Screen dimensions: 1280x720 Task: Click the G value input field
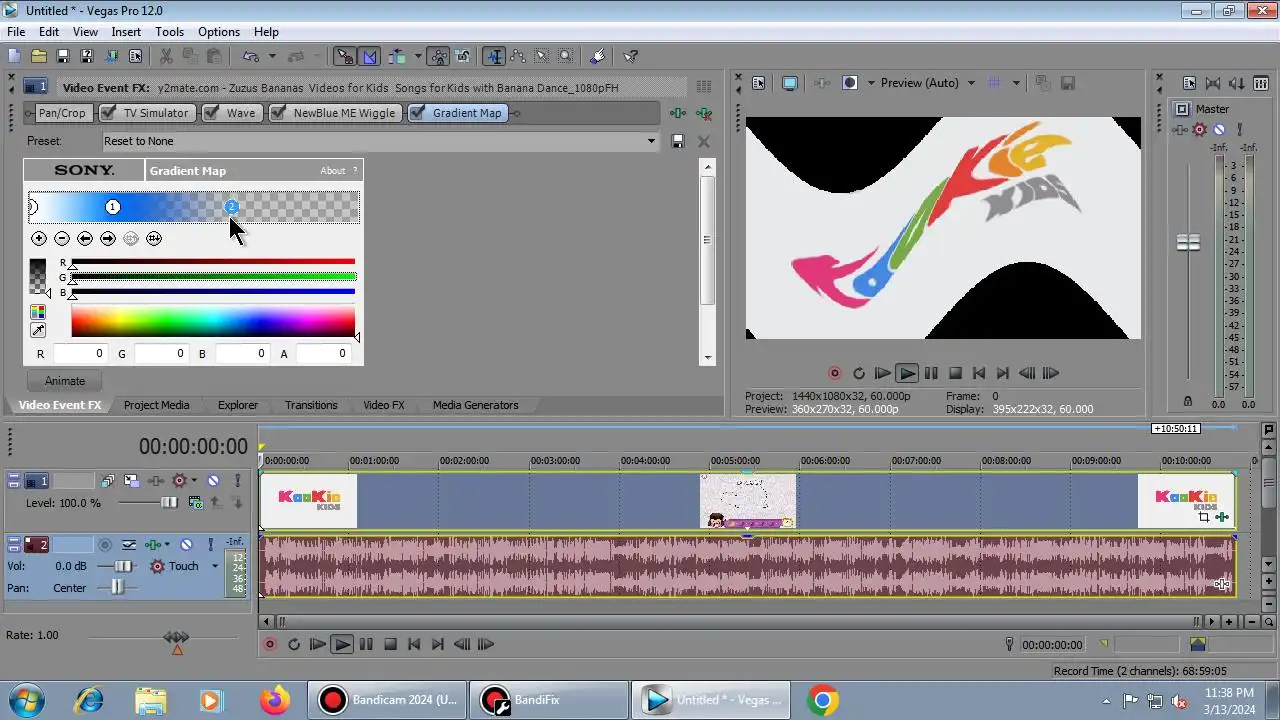tap(161, 354)
